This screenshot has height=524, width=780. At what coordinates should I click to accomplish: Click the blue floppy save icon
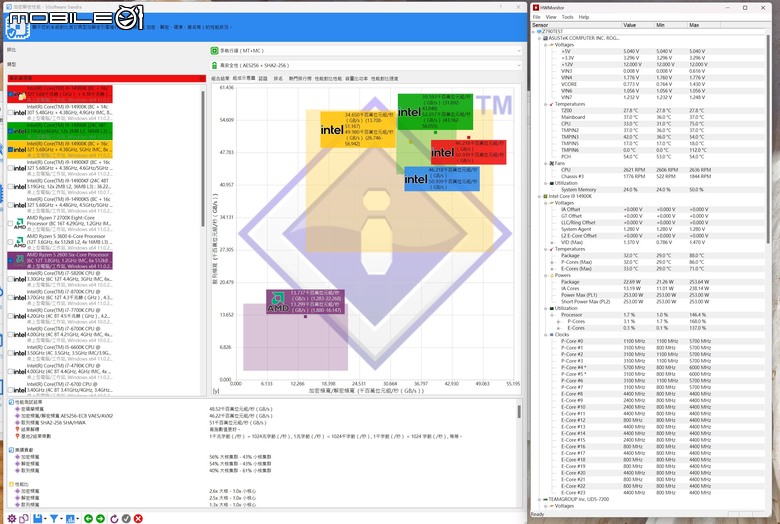[x=37, y=519]
